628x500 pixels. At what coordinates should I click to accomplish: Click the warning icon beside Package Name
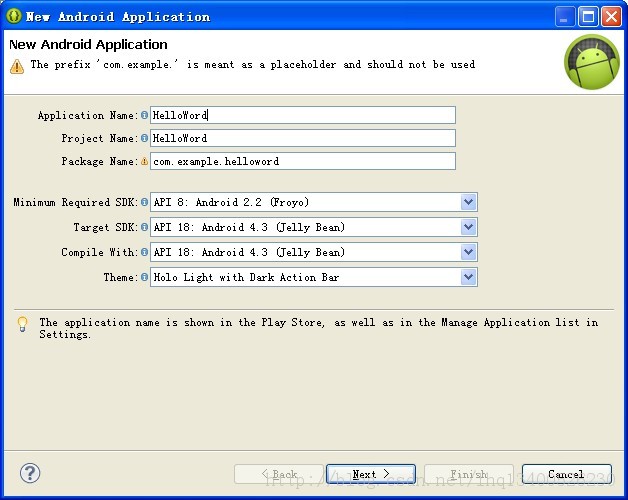144,161
